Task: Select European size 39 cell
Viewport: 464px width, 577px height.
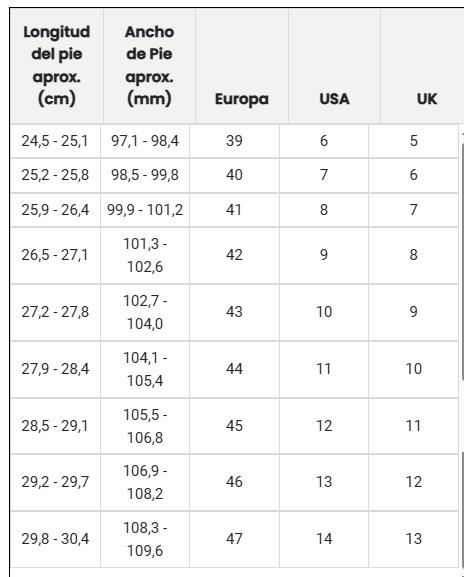Action: pos(234,141)
